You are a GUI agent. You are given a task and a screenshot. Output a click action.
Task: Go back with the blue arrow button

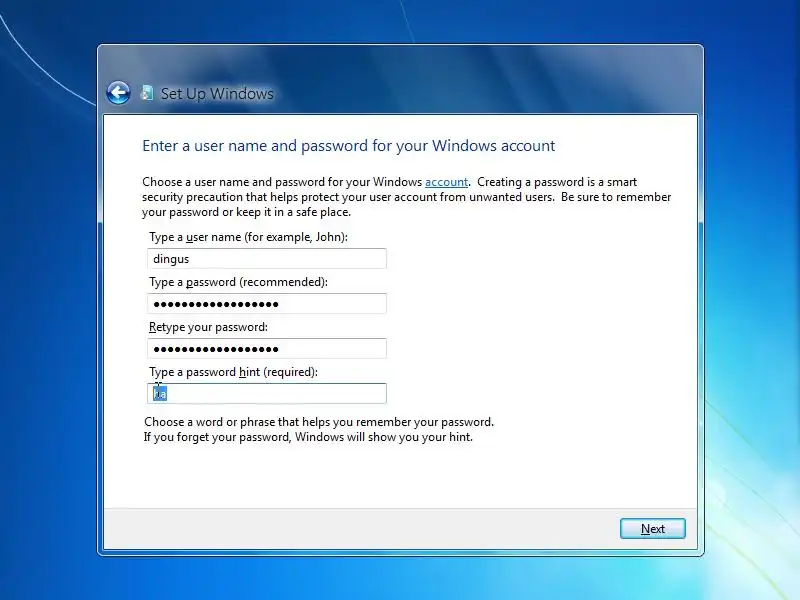[x=118, y=93]
